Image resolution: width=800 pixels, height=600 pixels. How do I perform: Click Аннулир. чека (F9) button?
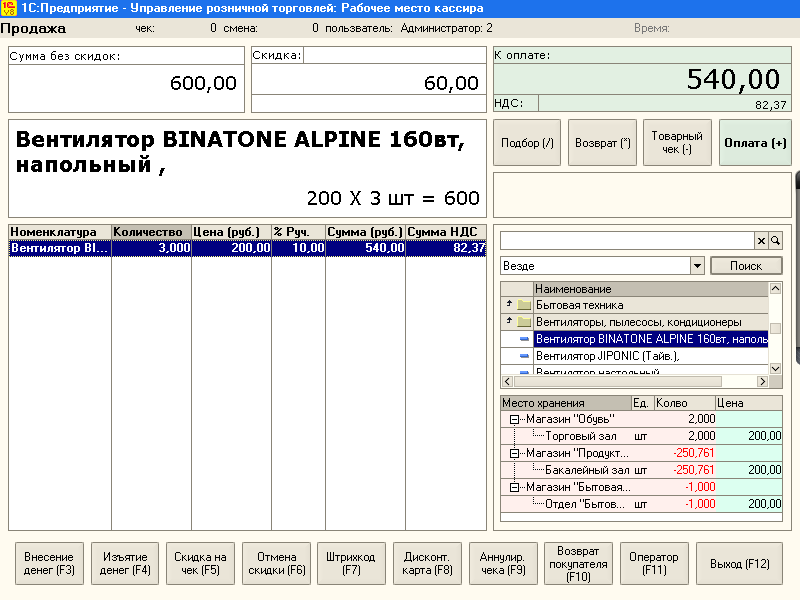point(503,564)
